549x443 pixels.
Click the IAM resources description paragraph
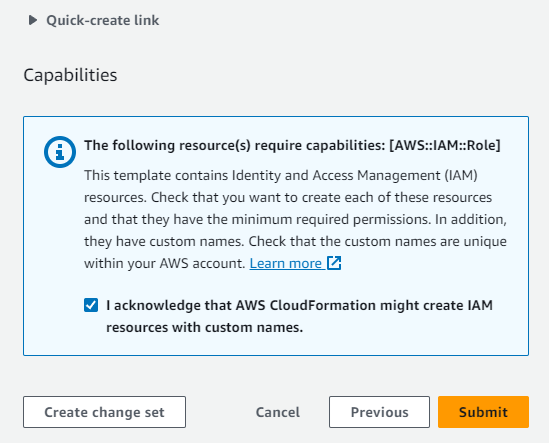[295, 219]
